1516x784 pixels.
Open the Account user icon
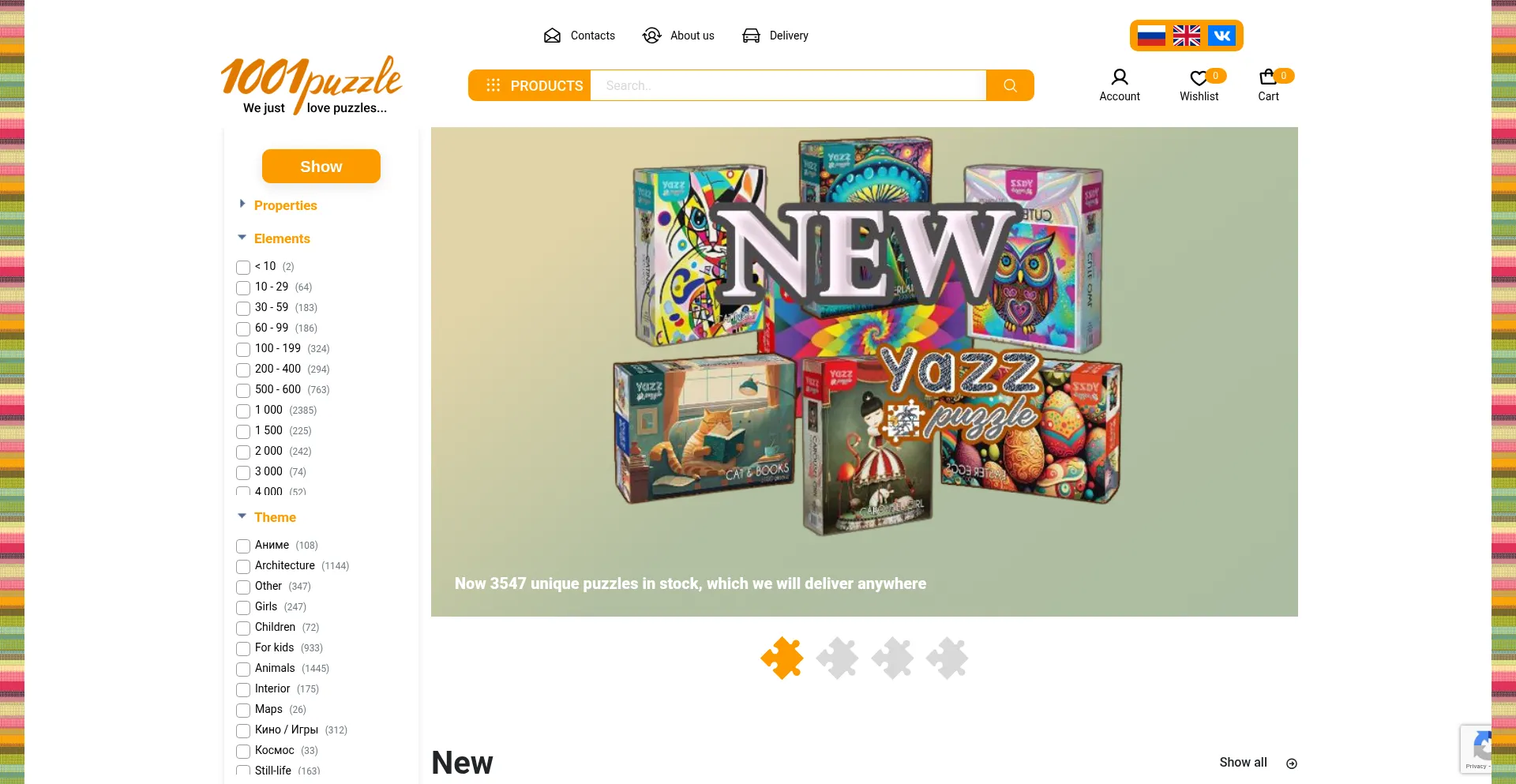coord(1120,77)
